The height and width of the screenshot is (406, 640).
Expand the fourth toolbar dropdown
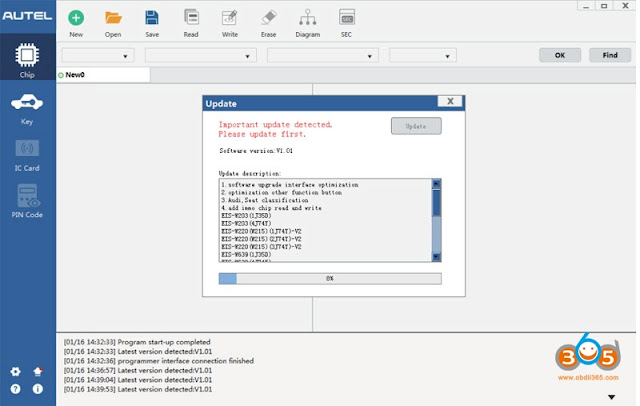pos(447,56)
